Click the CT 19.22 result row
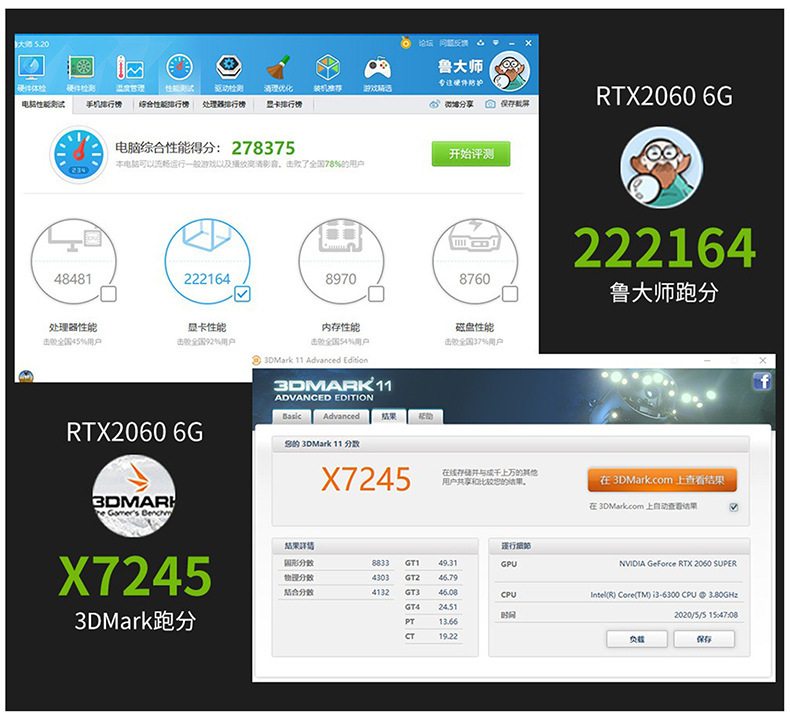790x721 pixels. point(432,636)
